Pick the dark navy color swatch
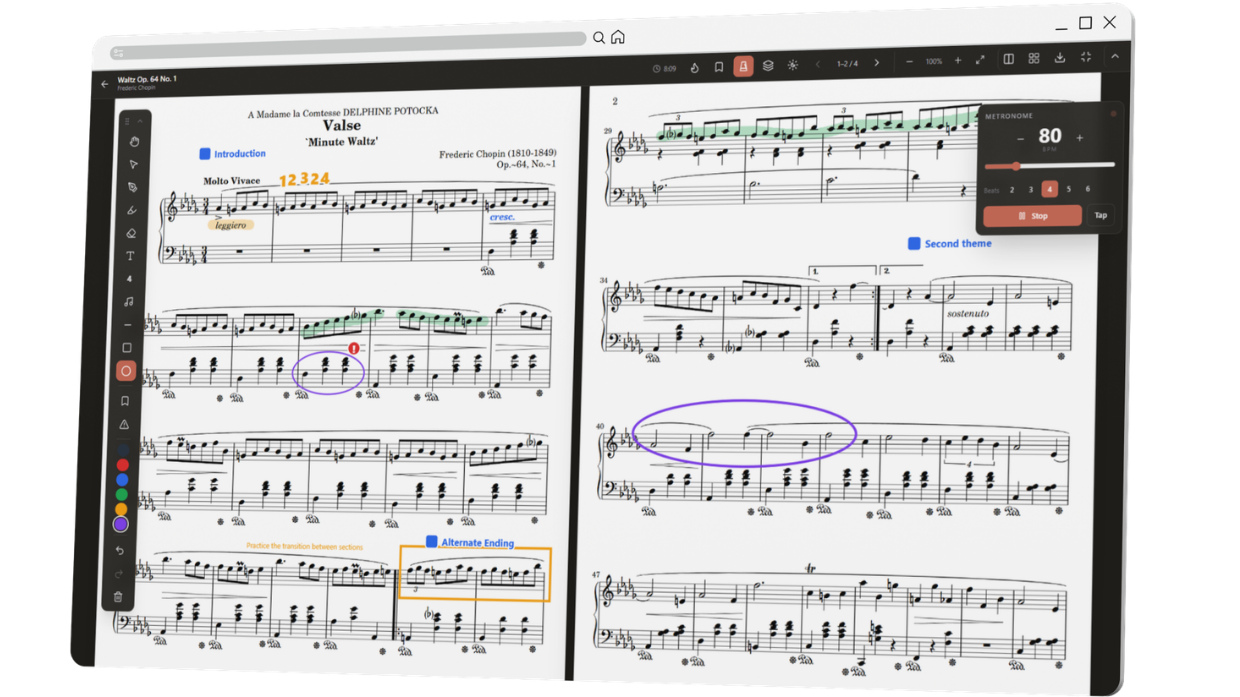This screenshot has width=1240, height=697. pos(123,450)
